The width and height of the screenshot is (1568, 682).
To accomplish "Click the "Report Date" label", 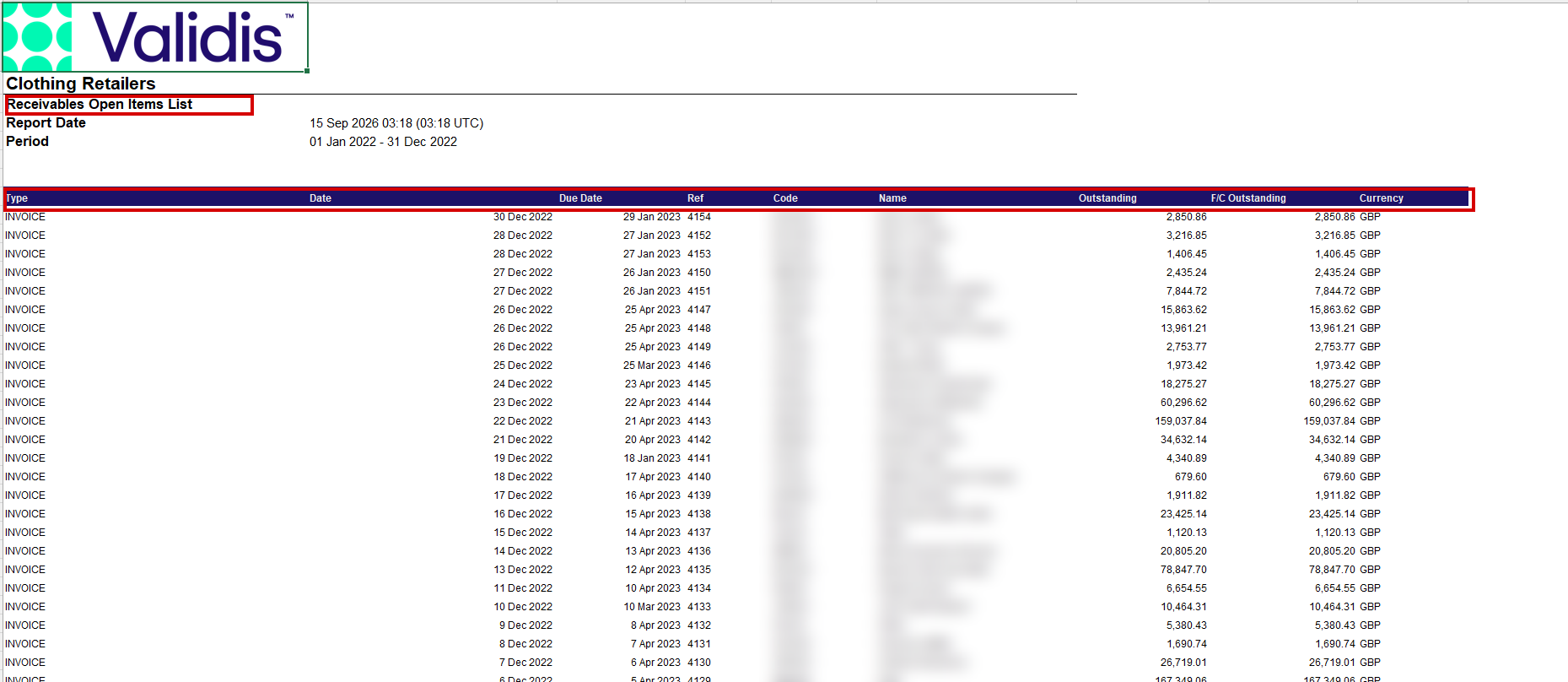I will tap(46, 123).
